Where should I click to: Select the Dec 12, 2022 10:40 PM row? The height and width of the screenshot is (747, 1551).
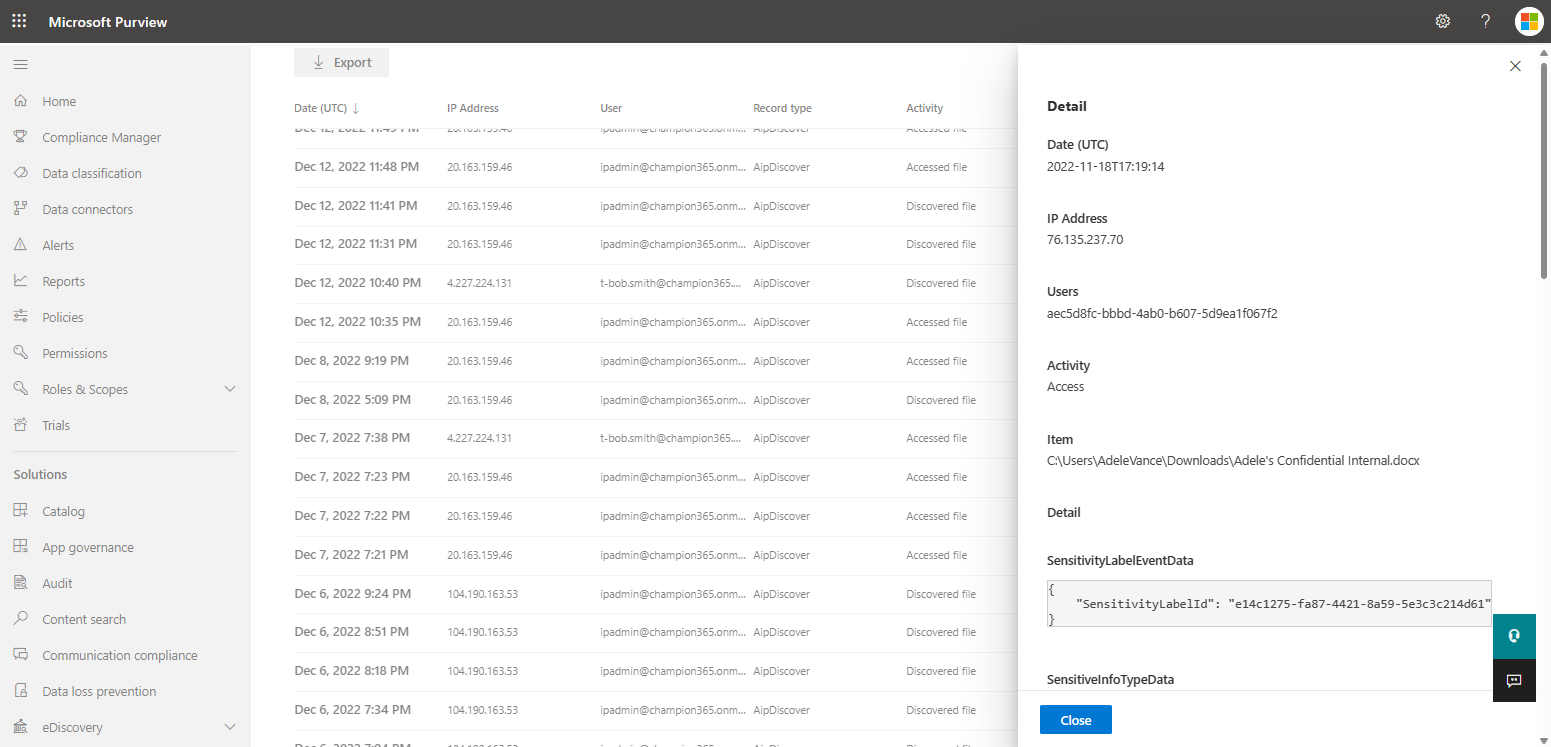click(656, 283)
